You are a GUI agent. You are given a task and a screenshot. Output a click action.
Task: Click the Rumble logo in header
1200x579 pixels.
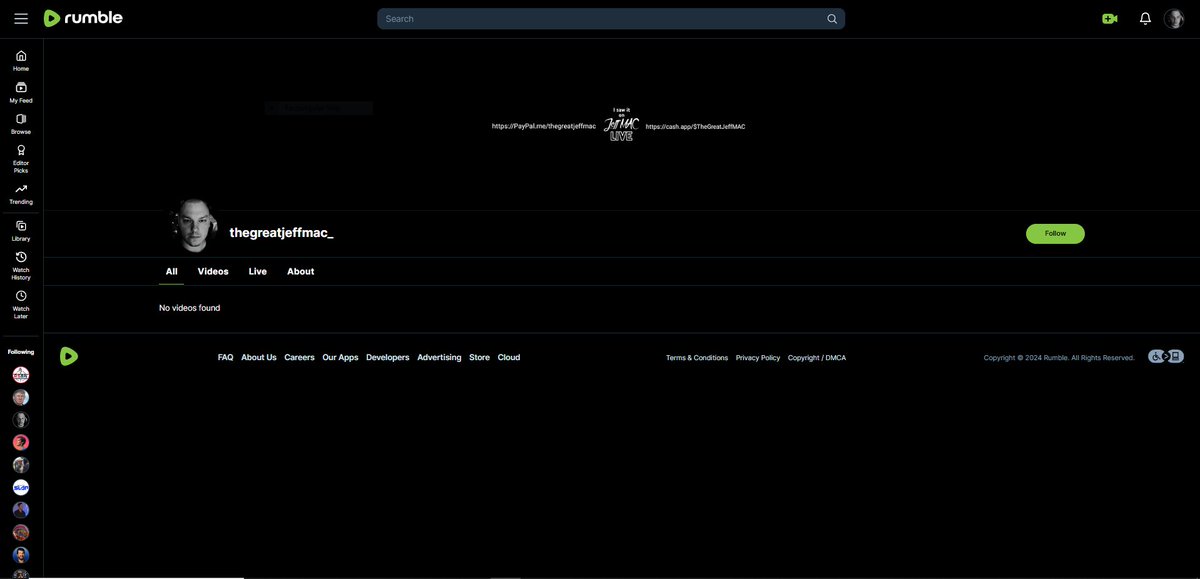tap(83, 18)
